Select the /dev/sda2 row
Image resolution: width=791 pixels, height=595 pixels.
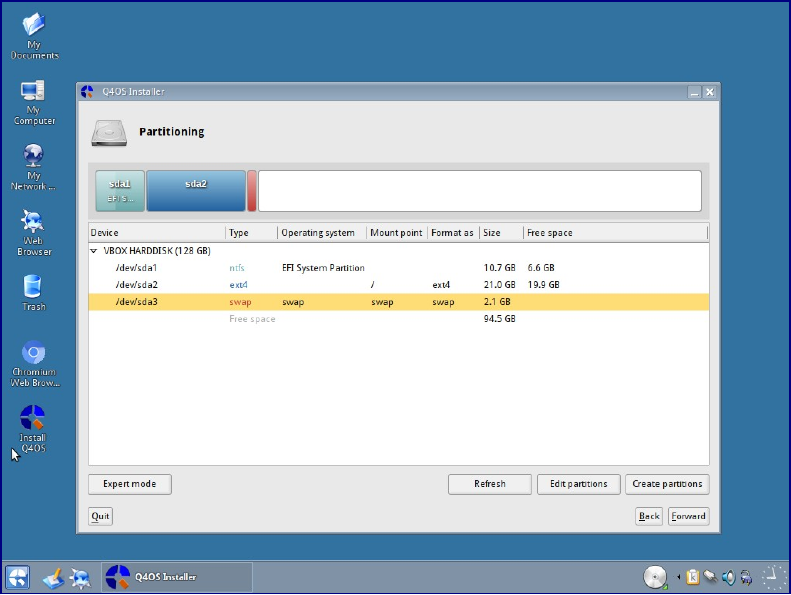(x=399, y=285)
